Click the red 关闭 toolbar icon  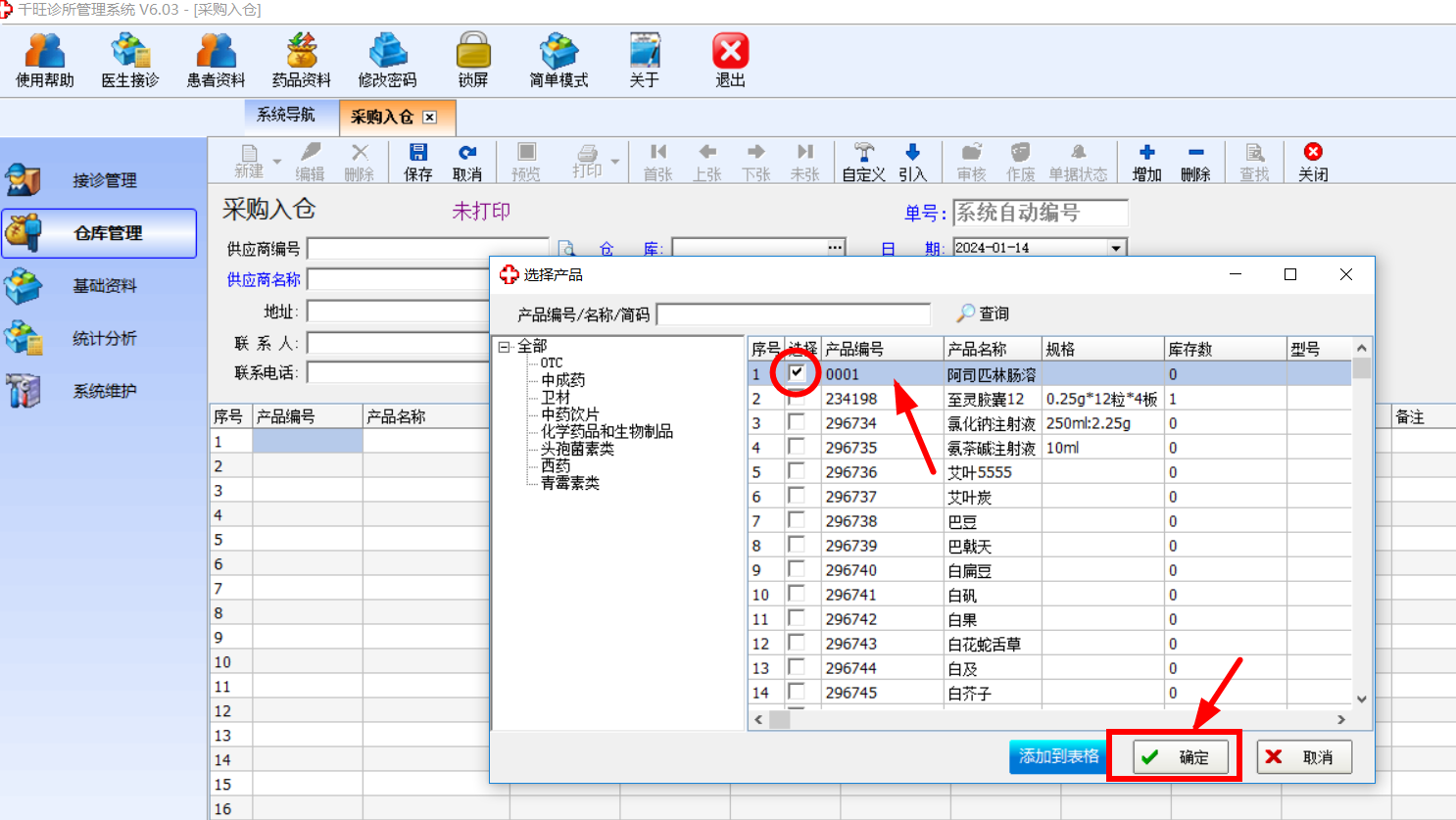click(1313, 163)
